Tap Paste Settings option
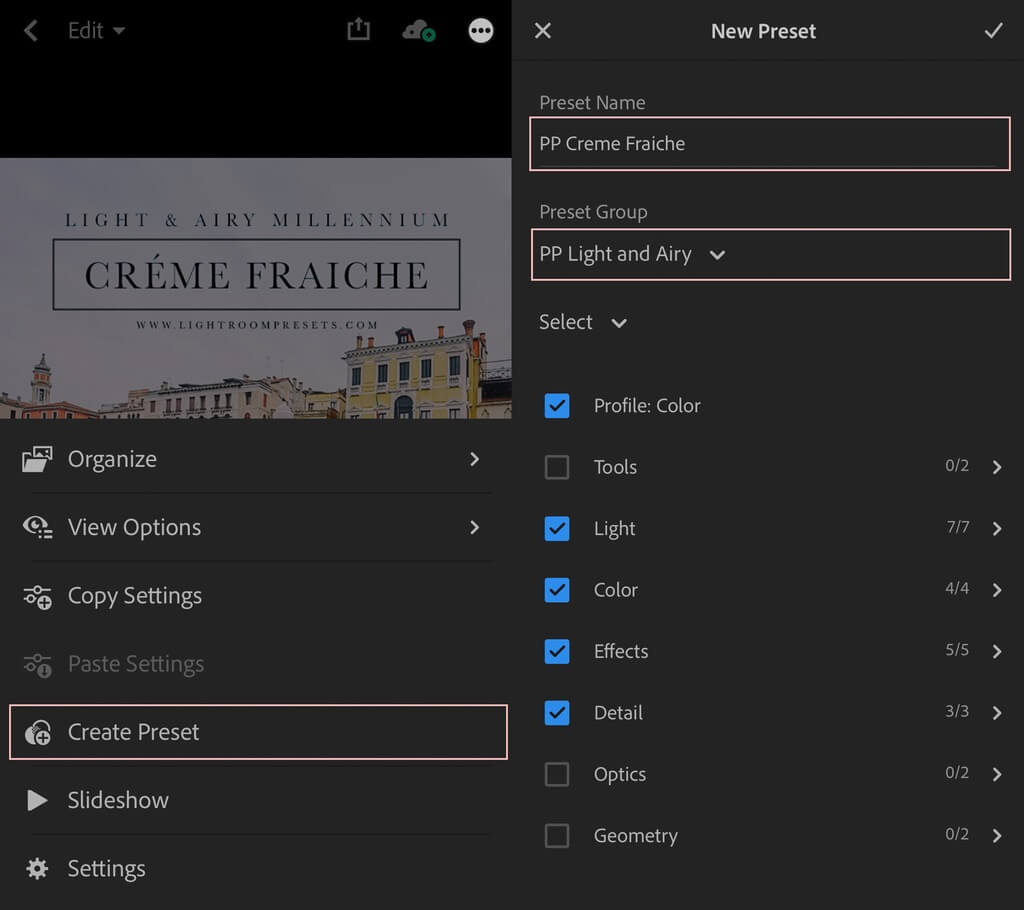The width and height of the screenshot is (1024, 910). pyautogui.click(x=135, y=664)
